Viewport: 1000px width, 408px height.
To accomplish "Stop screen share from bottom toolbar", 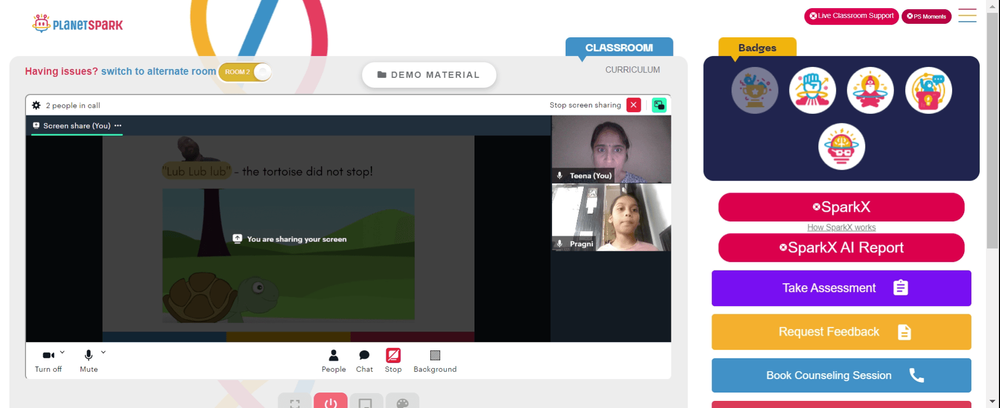I will (393, 361).
